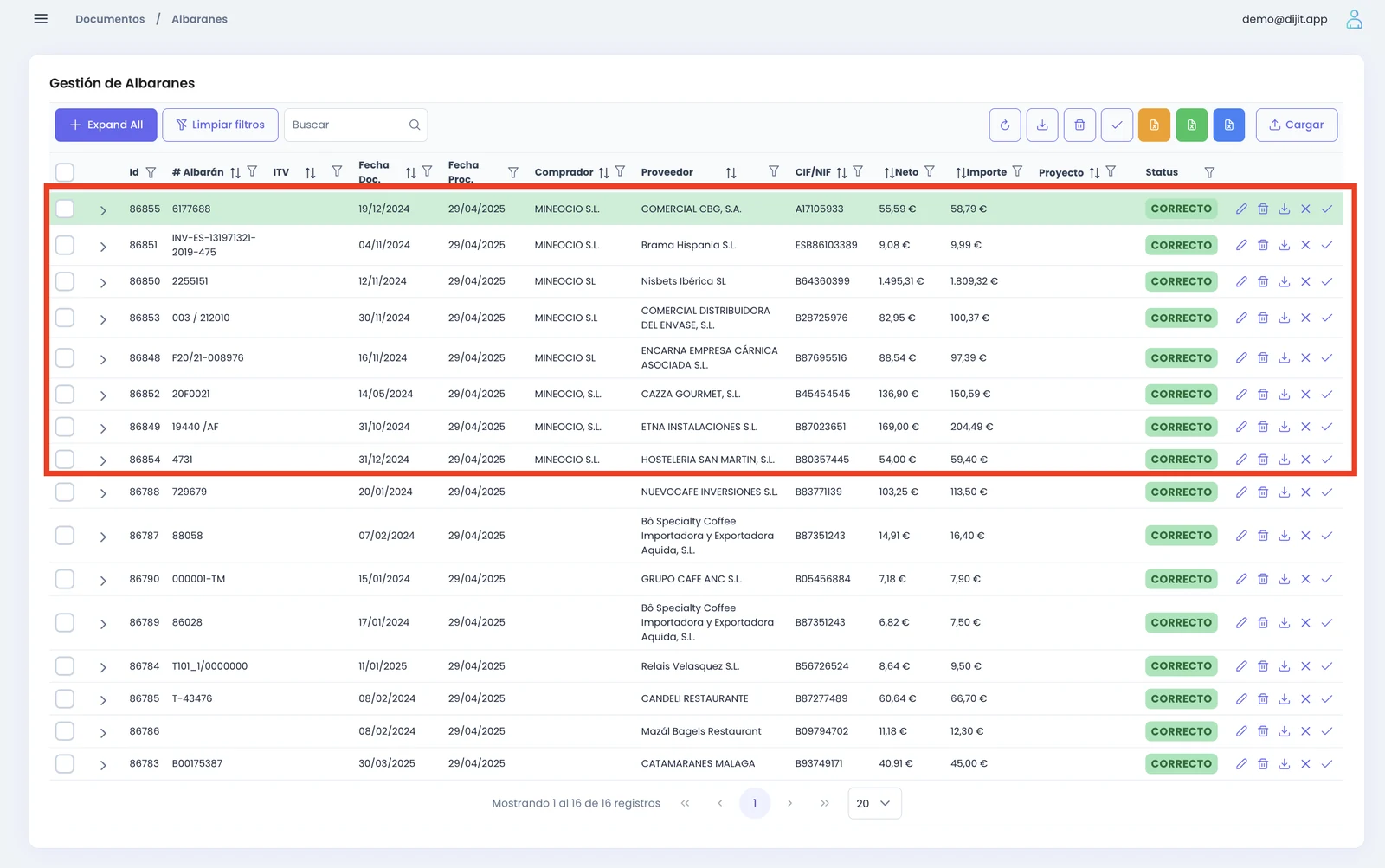Click the orange file export button
Screen dimensions: 1385x868
point(1154,125)
